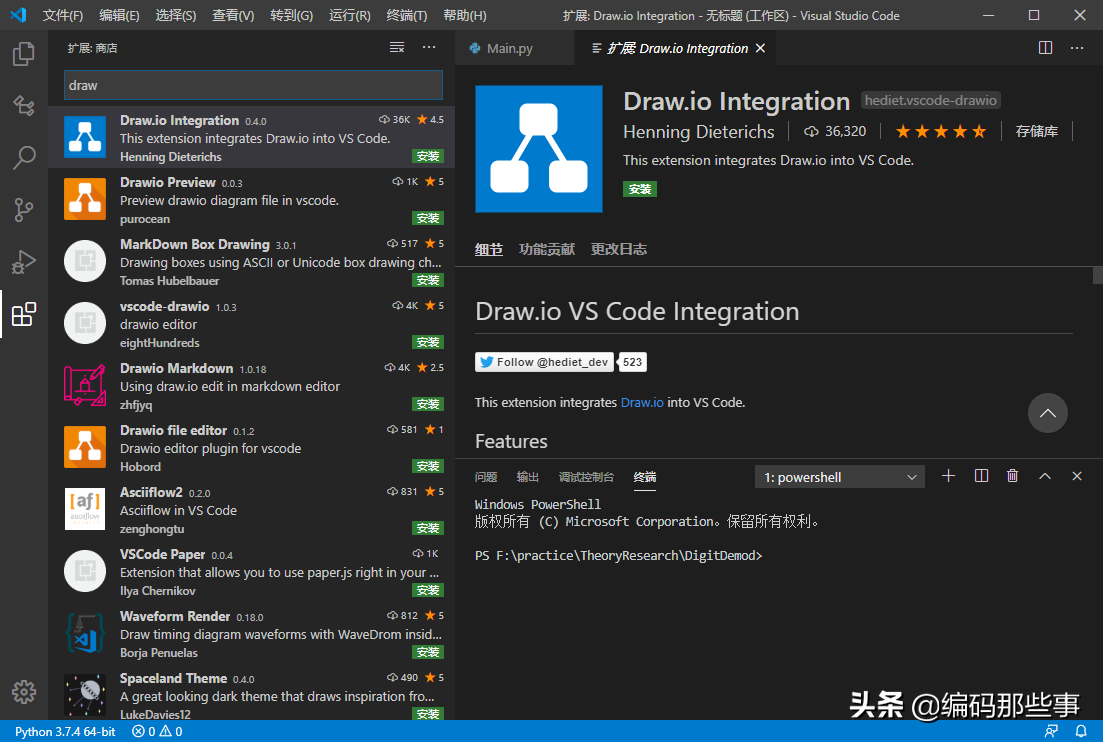
Task: Click the five-star rating in detail header
Action: tap(941, 132)
